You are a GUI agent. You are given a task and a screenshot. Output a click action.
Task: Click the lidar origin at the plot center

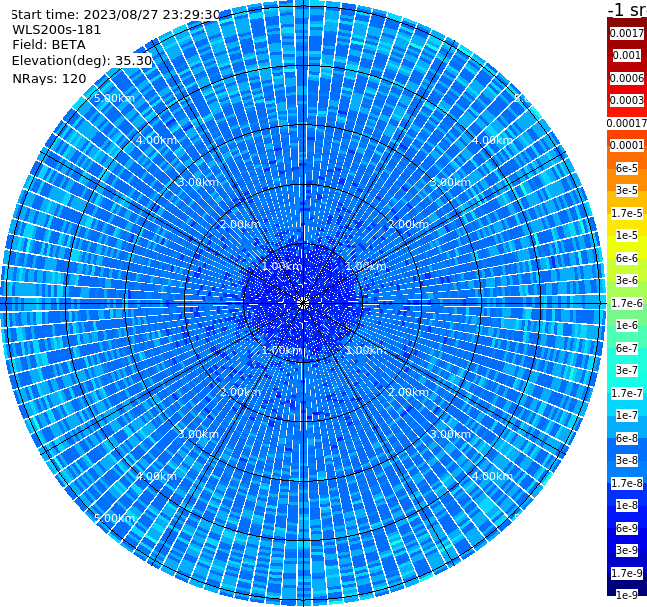[x=303, y=303]
